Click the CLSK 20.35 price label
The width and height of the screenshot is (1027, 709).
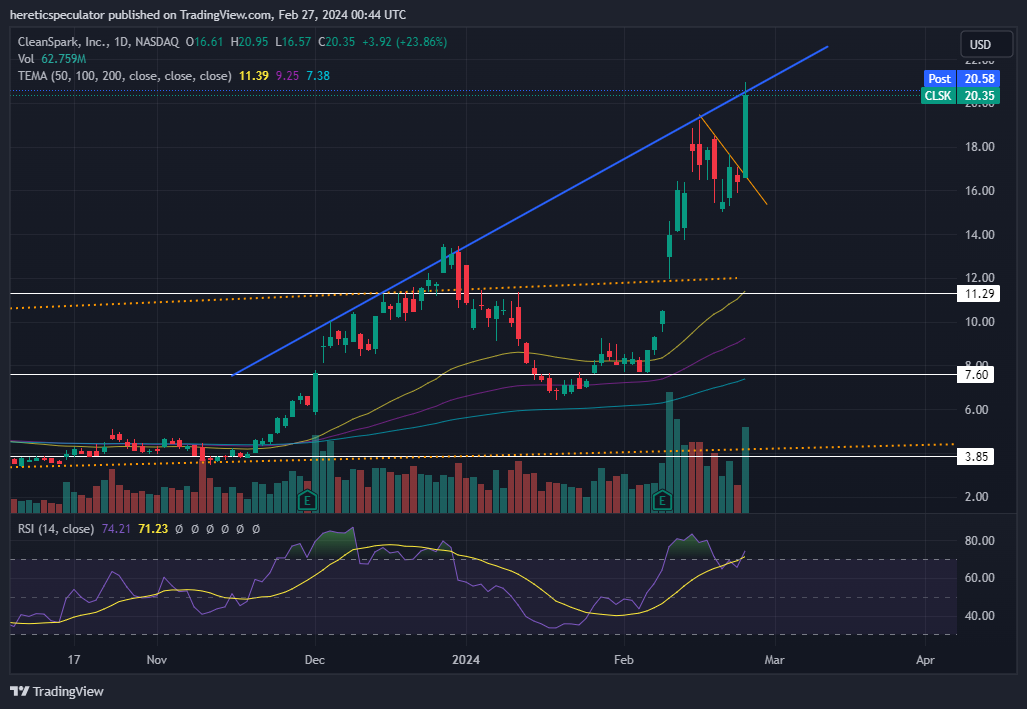[960, 96]
